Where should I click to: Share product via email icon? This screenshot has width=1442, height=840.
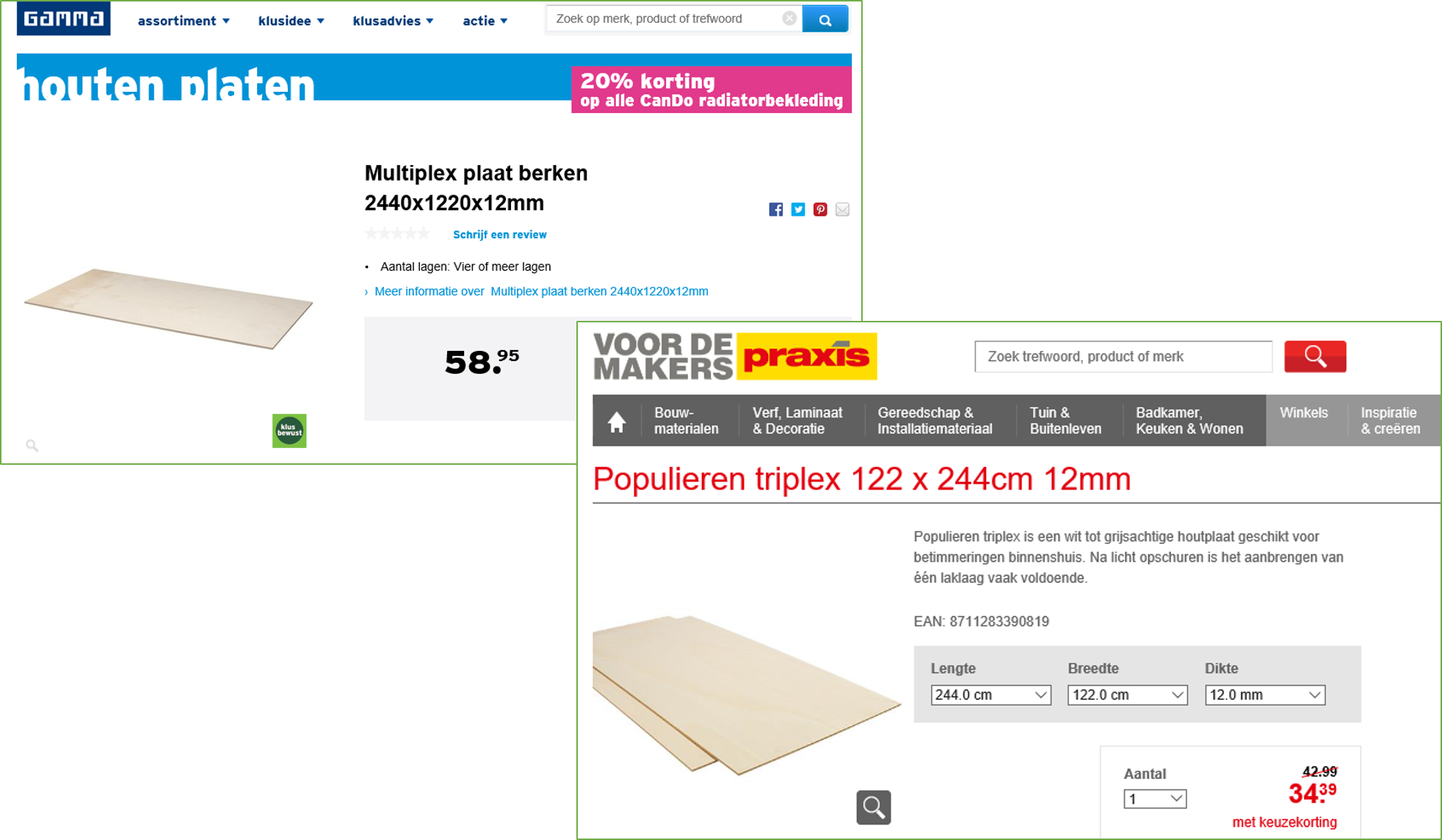pyautogui.click(x=842, y=209)
